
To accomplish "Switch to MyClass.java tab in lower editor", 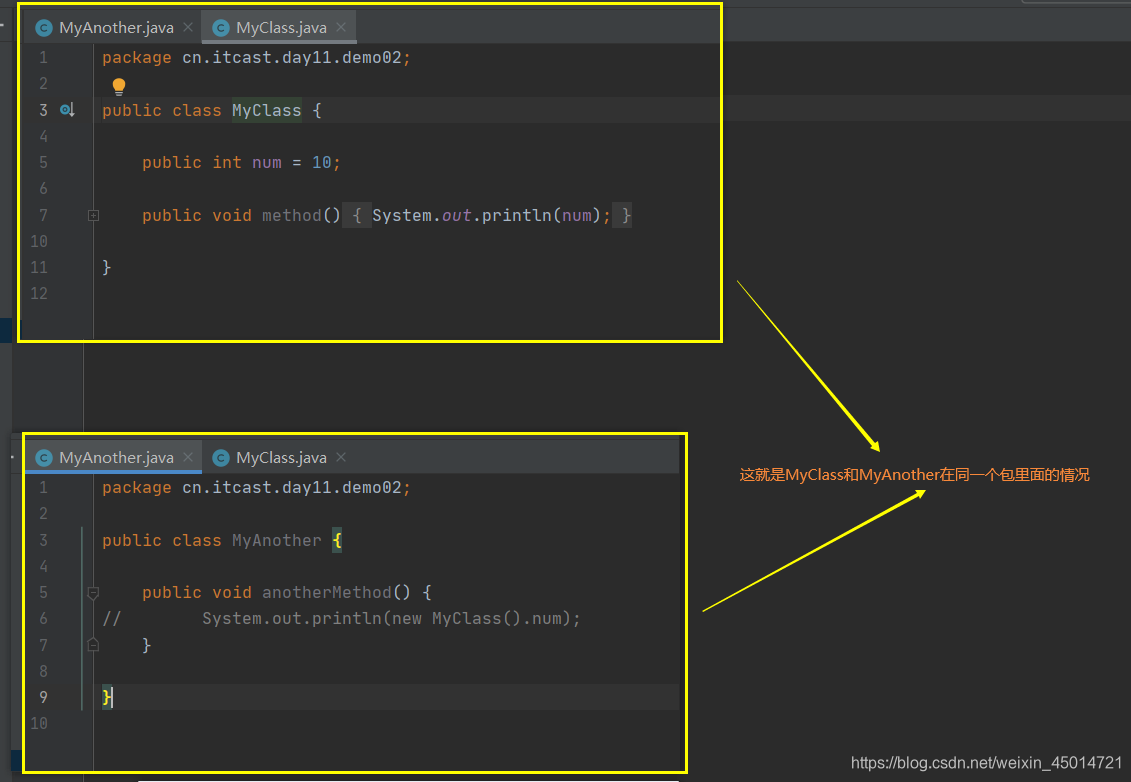I will 281,457.
